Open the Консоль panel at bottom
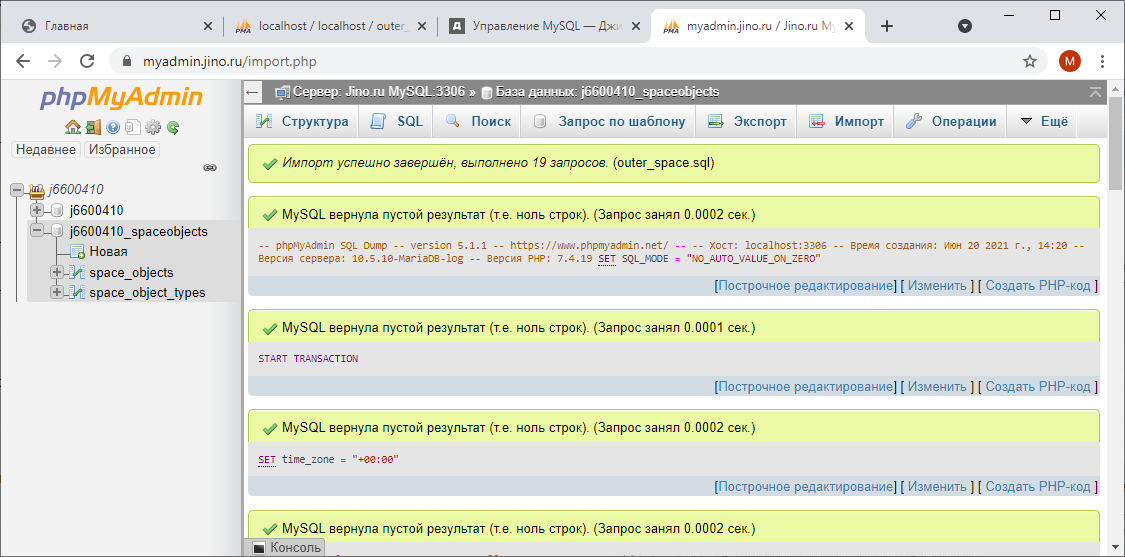This screenshot has width=1125, height=557. (287, 548)
